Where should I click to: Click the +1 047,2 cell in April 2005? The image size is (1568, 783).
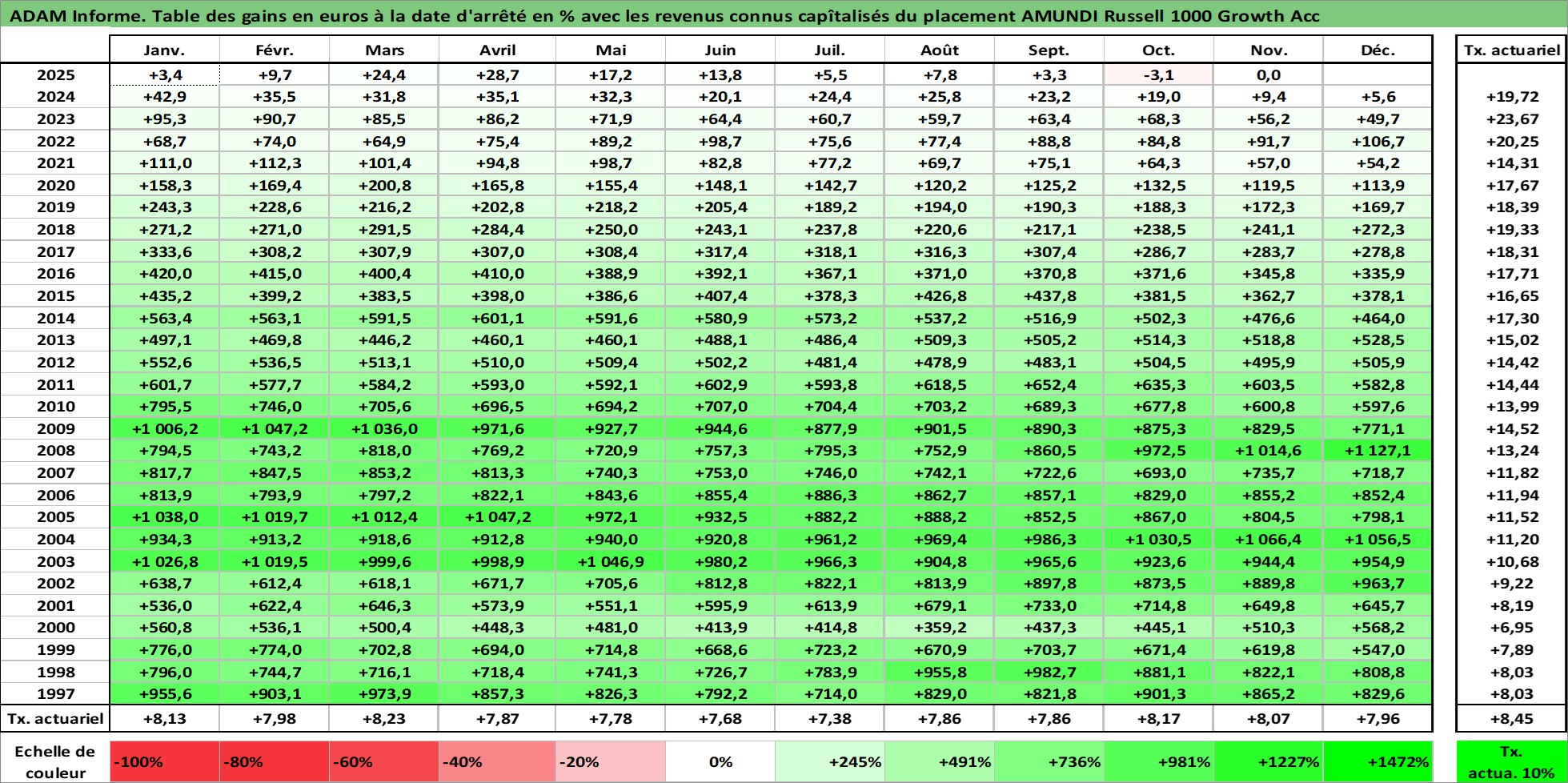point(497,517)
